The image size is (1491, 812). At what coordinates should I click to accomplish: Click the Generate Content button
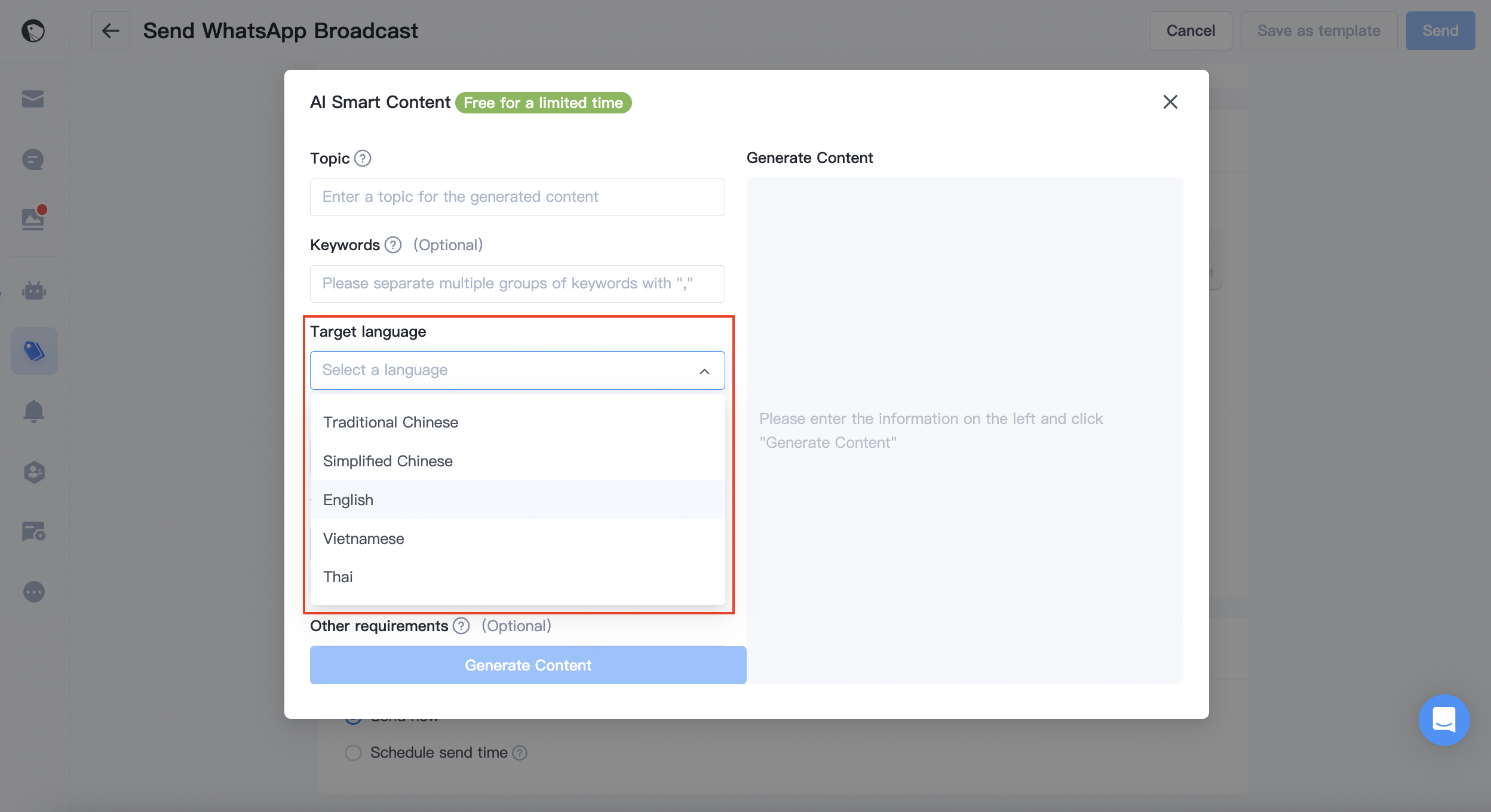(x=528, y=665)
